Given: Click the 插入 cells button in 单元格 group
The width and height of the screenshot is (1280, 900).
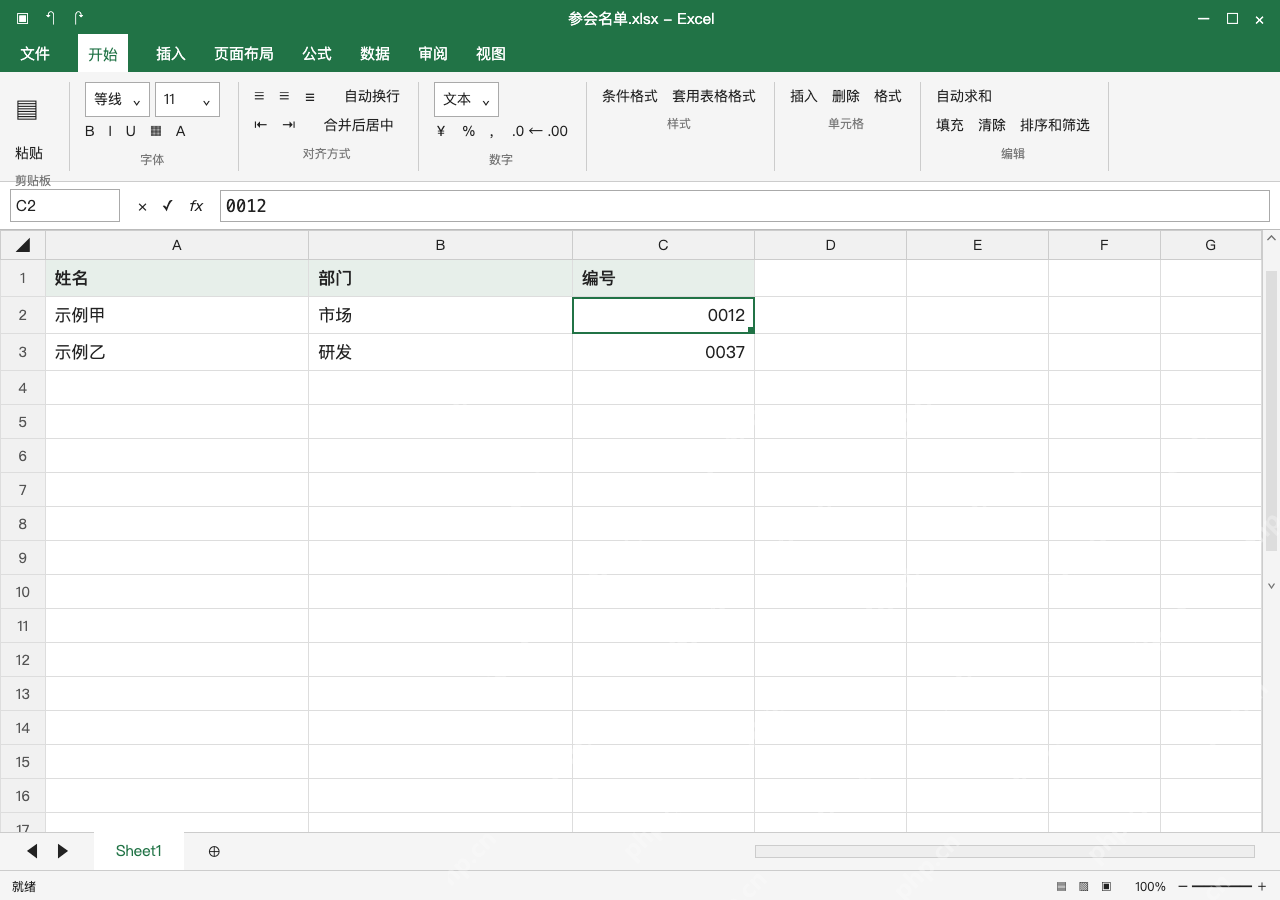Looking at the screenshot, I should pos(804,96).
